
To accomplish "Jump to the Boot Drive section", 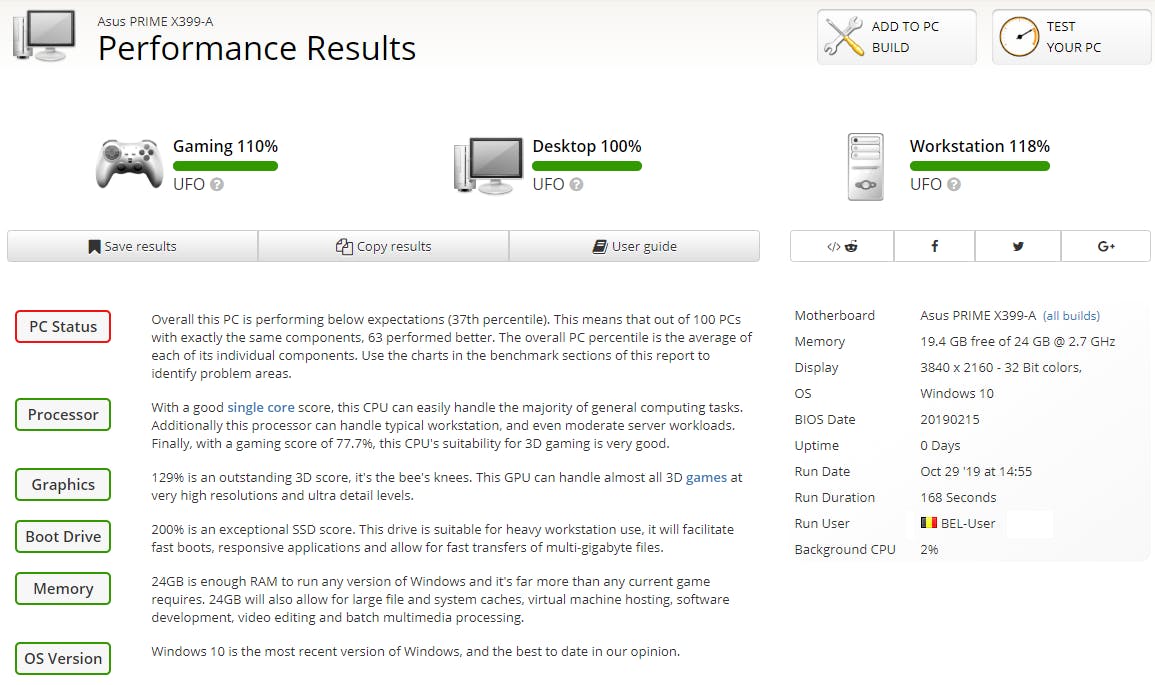I will coord(63,536).
